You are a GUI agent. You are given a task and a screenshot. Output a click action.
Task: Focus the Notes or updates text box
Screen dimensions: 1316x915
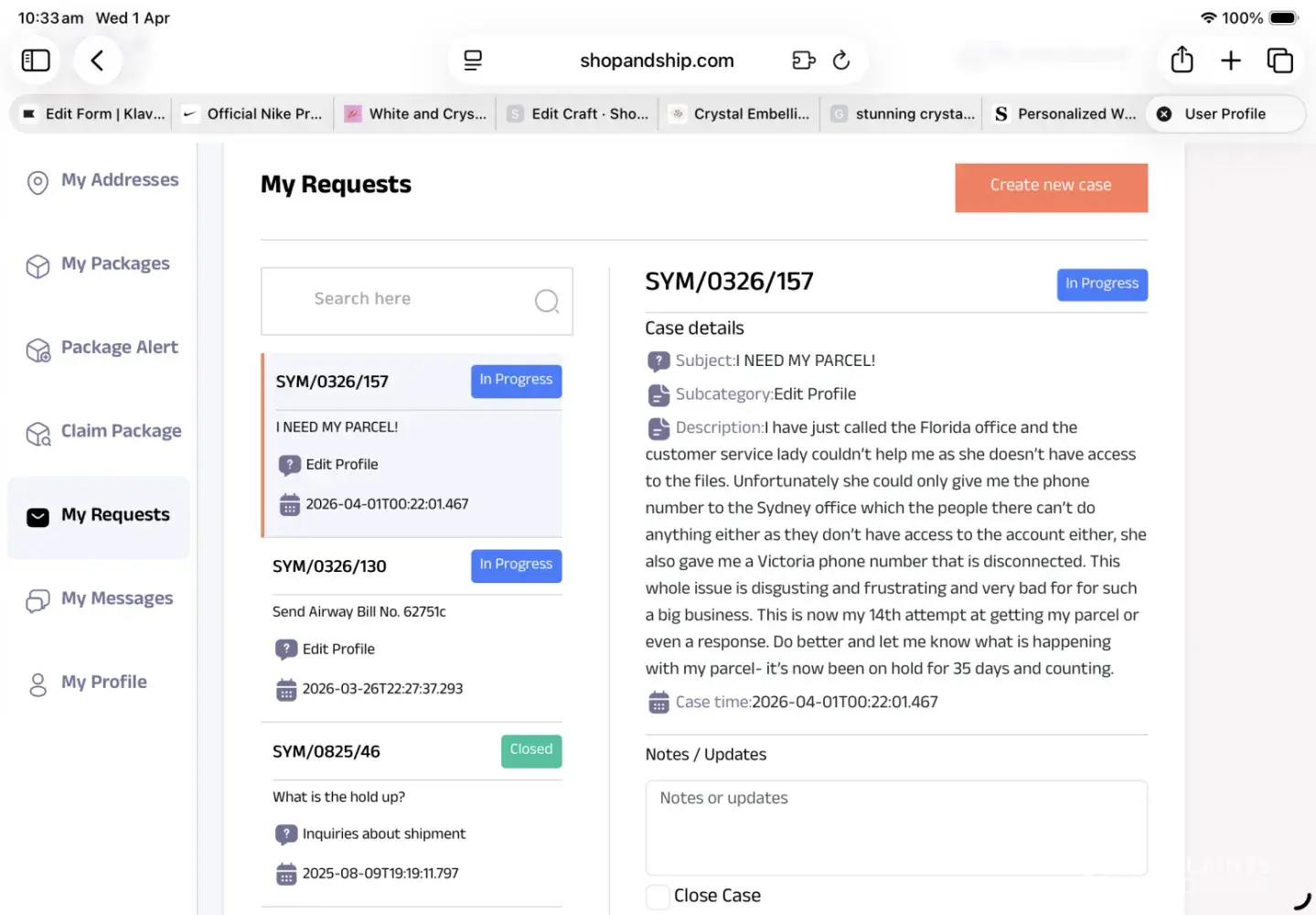(x=895, y=827)
